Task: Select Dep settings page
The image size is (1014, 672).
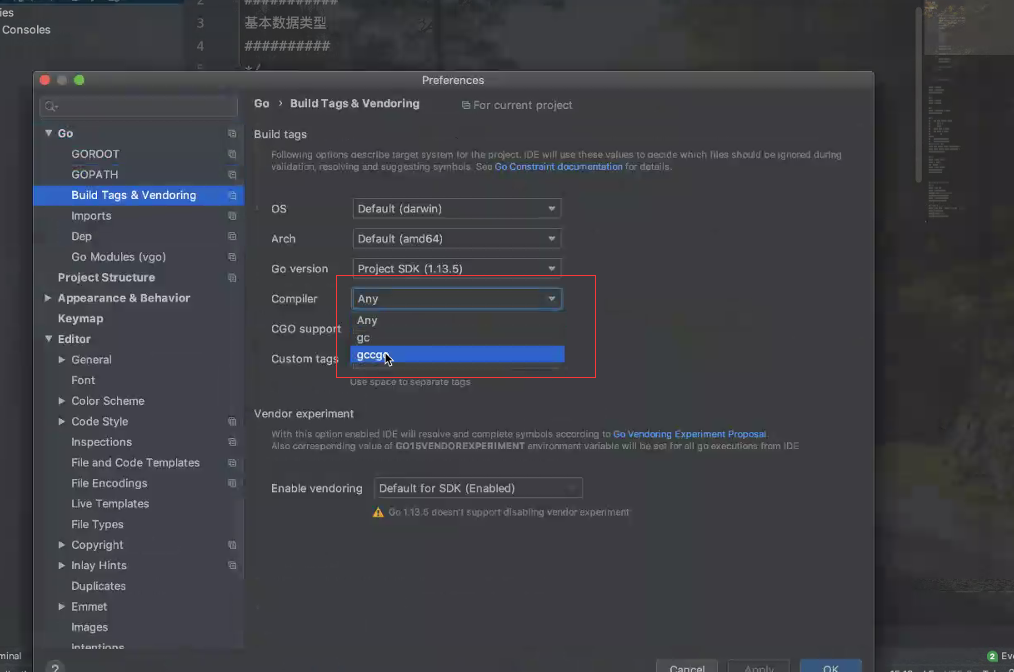Action: point(81,237)
